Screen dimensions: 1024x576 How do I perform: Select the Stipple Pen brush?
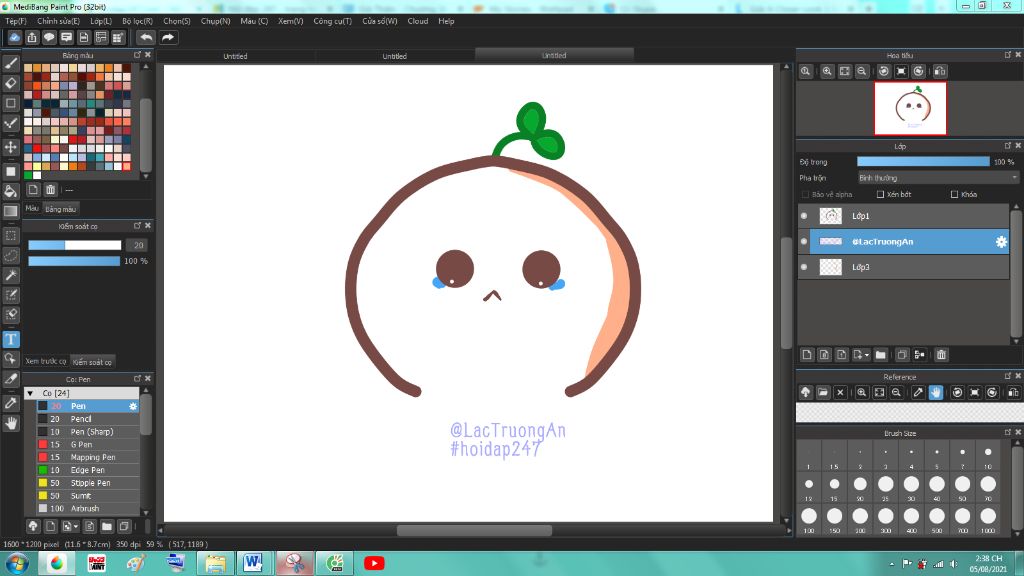tap(88, 483)
